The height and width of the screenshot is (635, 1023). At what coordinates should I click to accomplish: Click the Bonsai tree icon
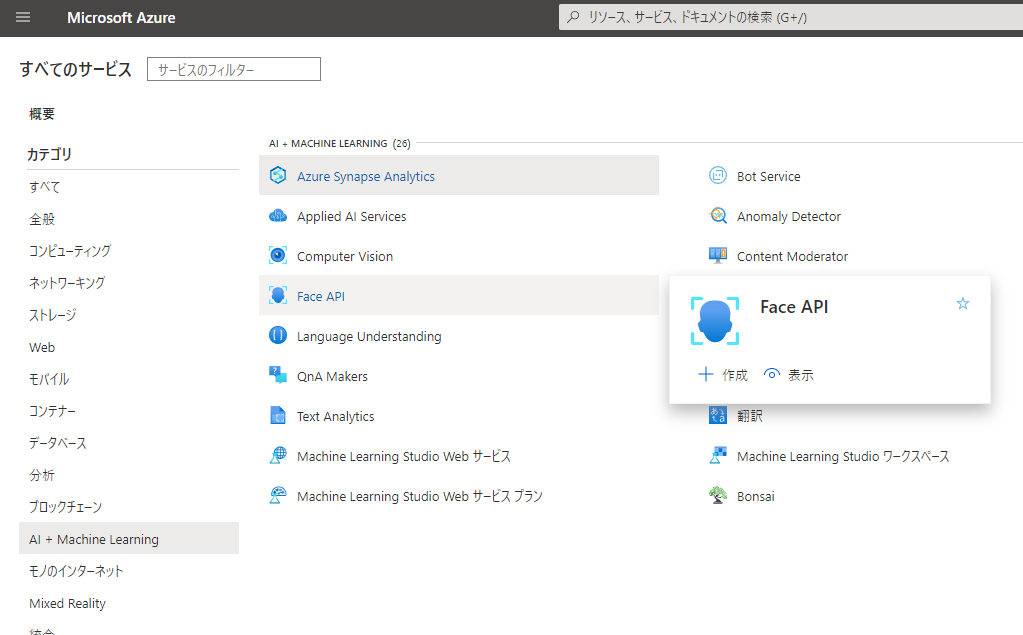[x=718, y=495]
